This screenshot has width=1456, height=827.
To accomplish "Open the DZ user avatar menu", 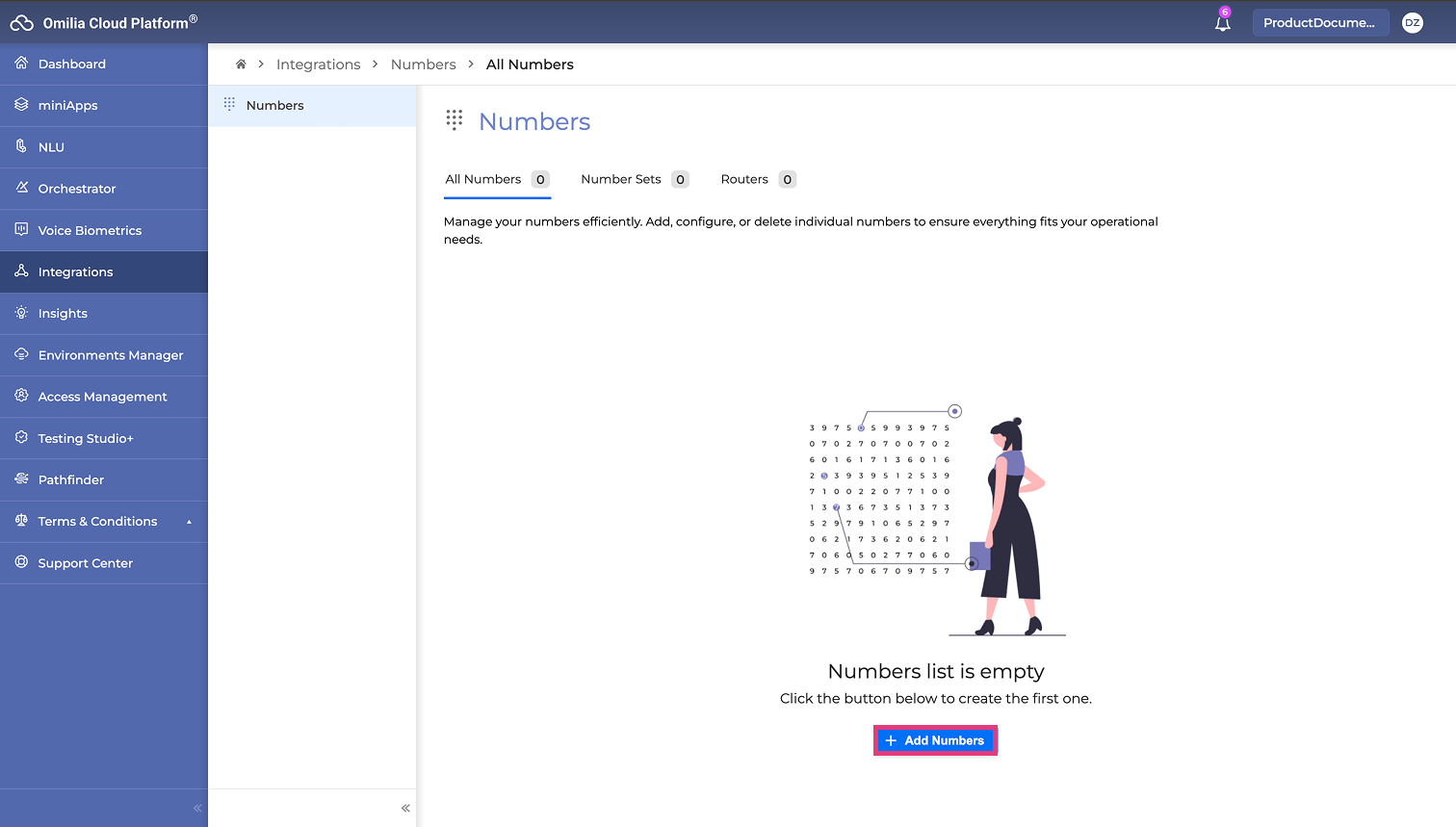I will (1412, 23).
